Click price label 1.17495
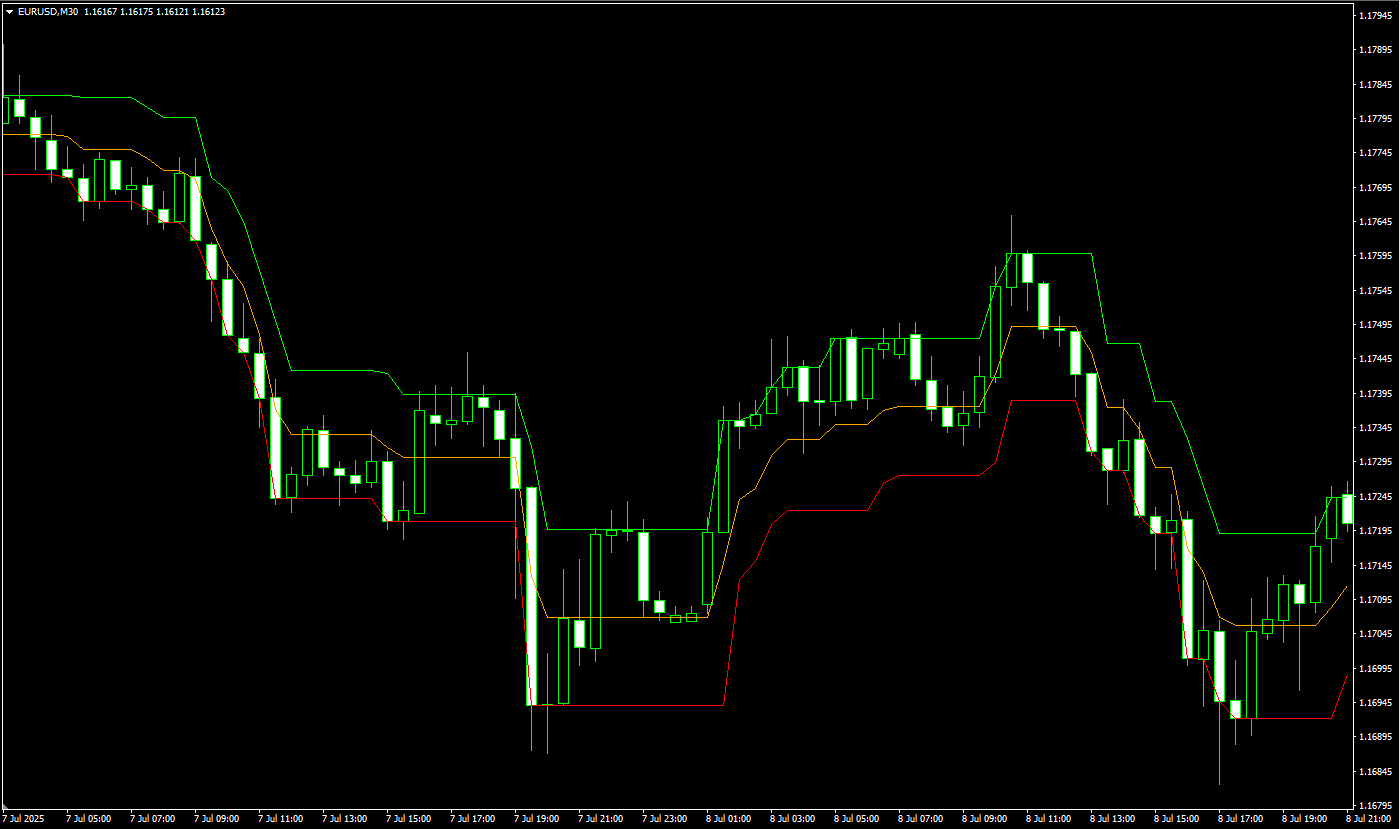The width and height of the screenshot is (1400, 829). (x=1376, y=325)
